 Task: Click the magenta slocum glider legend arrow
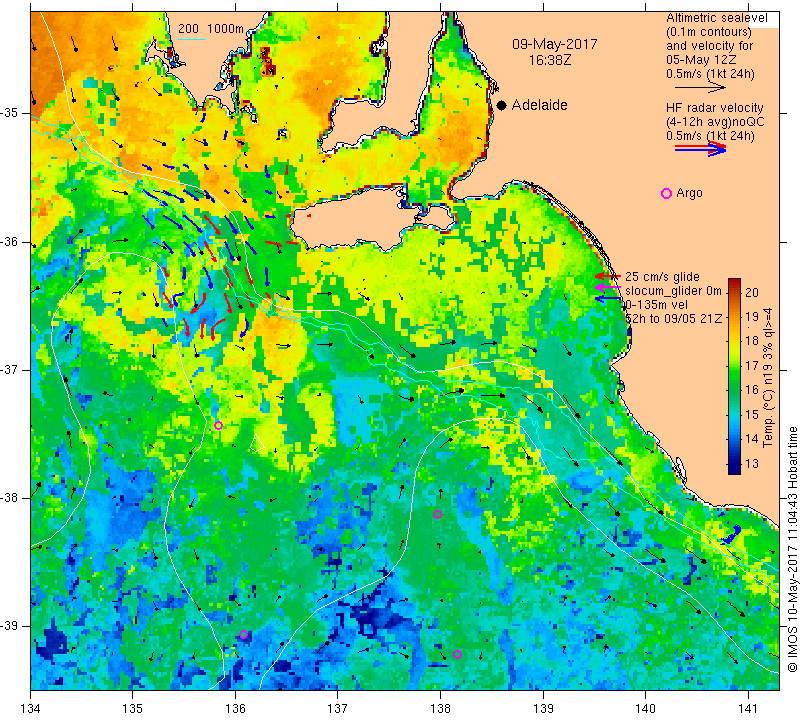608,287
